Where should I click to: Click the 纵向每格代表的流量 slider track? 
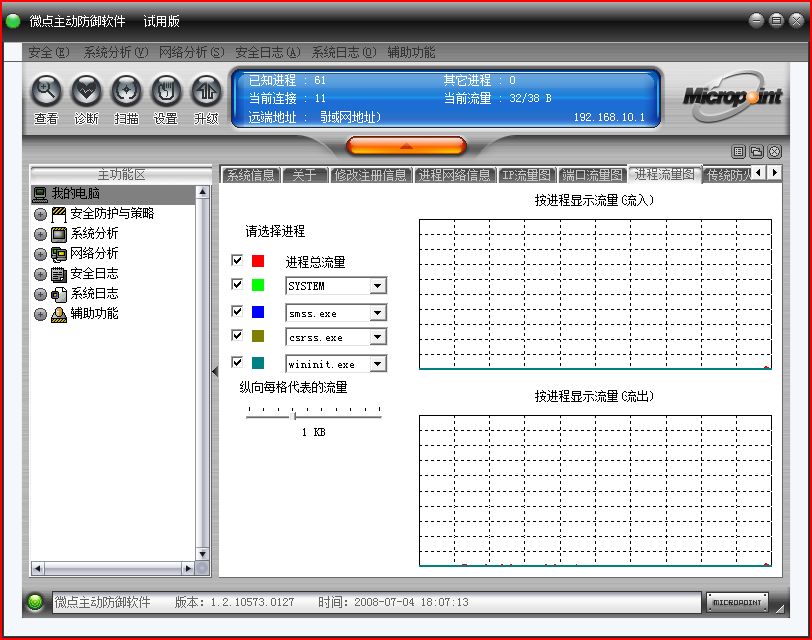(x=314, y=416)
